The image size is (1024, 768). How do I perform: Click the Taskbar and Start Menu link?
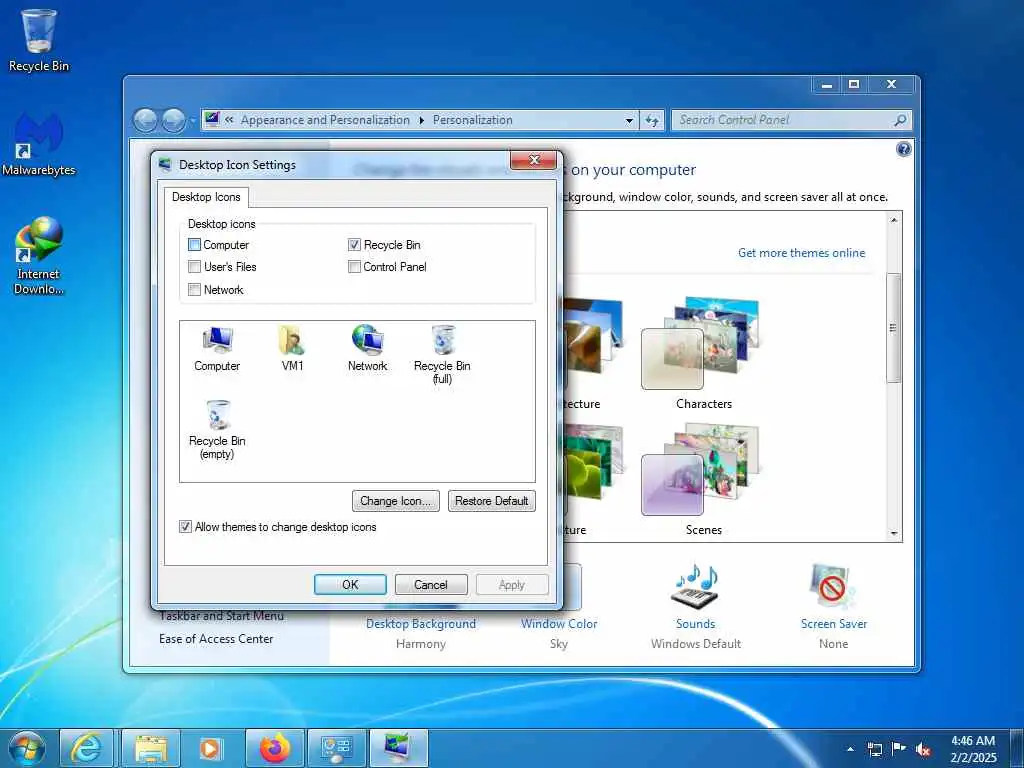pyautogui.click(x=221, y=616)
